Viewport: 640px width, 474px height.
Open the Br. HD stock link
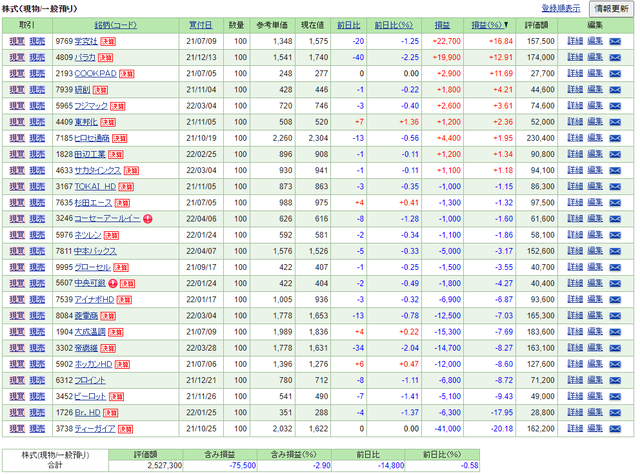pyautogui.click(x=87, y=413)
